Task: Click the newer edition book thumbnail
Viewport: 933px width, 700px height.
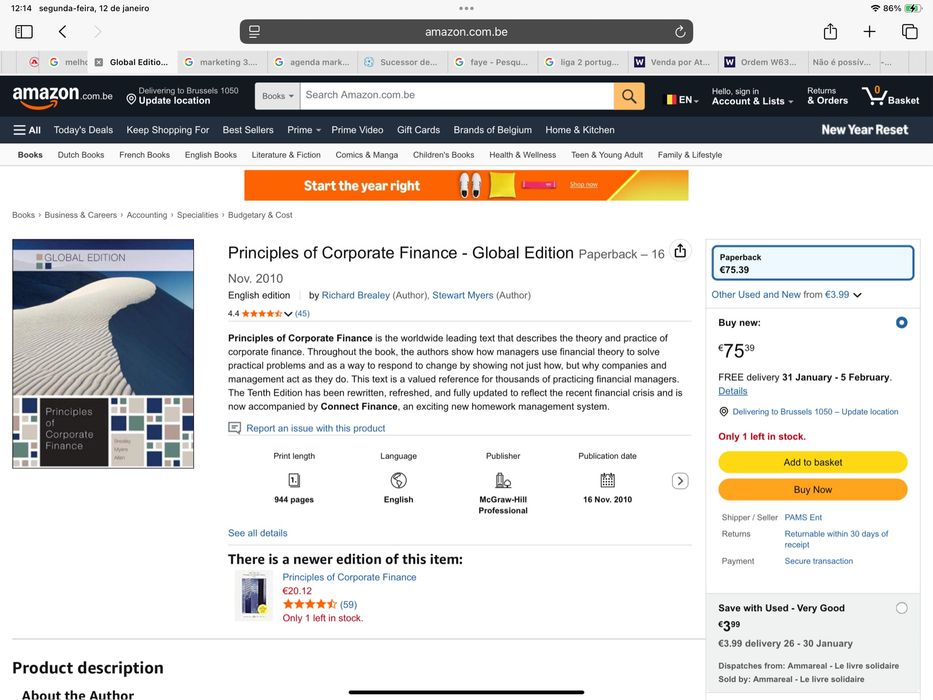Action: click(x=254, y=595)
